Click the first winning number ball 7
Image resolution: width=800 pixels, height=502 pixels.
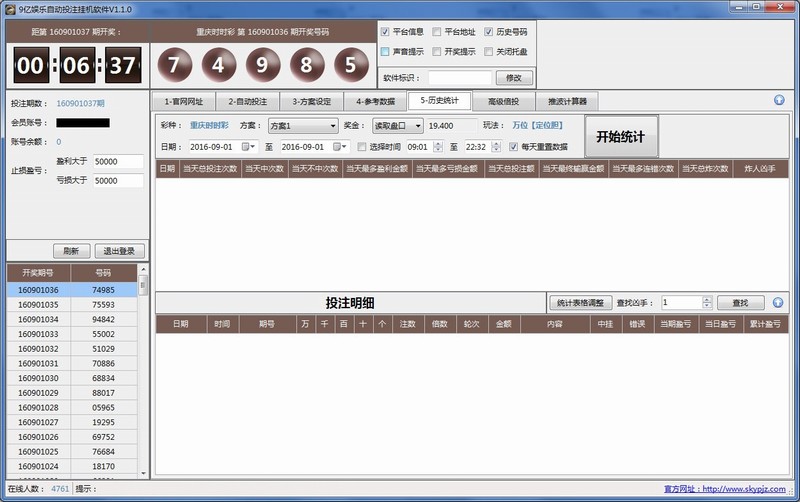coord(174,65)
